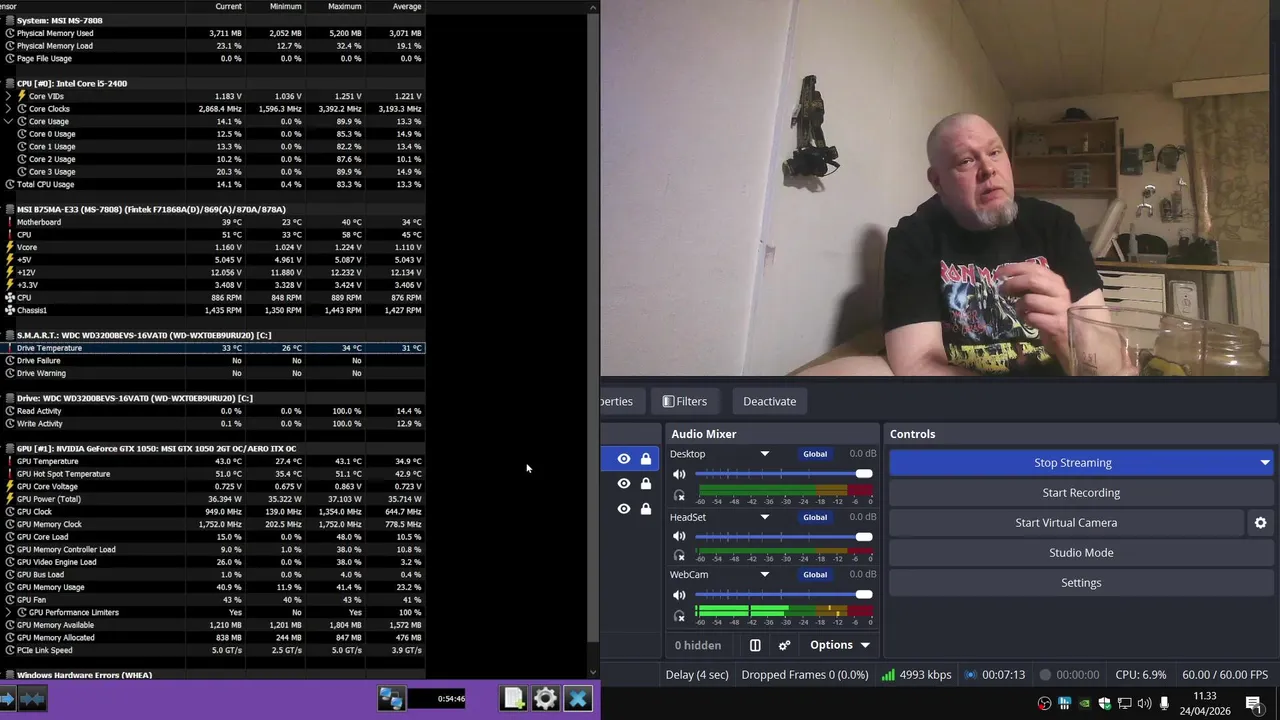Click the Deactivate button
This screenshot has width=1280, height=720.
770,401
